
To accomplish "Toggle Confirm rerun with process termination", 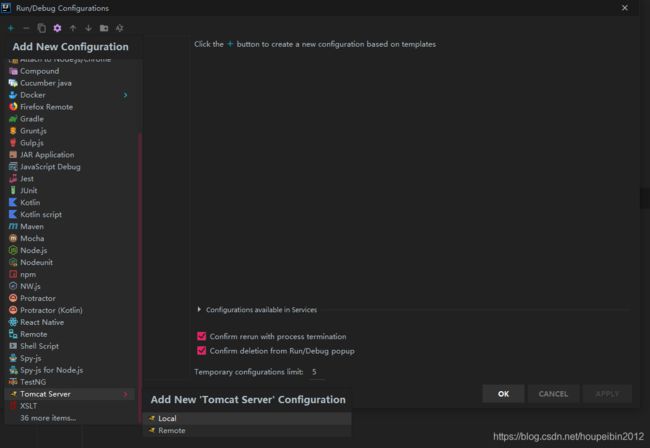I will [201, 336].
